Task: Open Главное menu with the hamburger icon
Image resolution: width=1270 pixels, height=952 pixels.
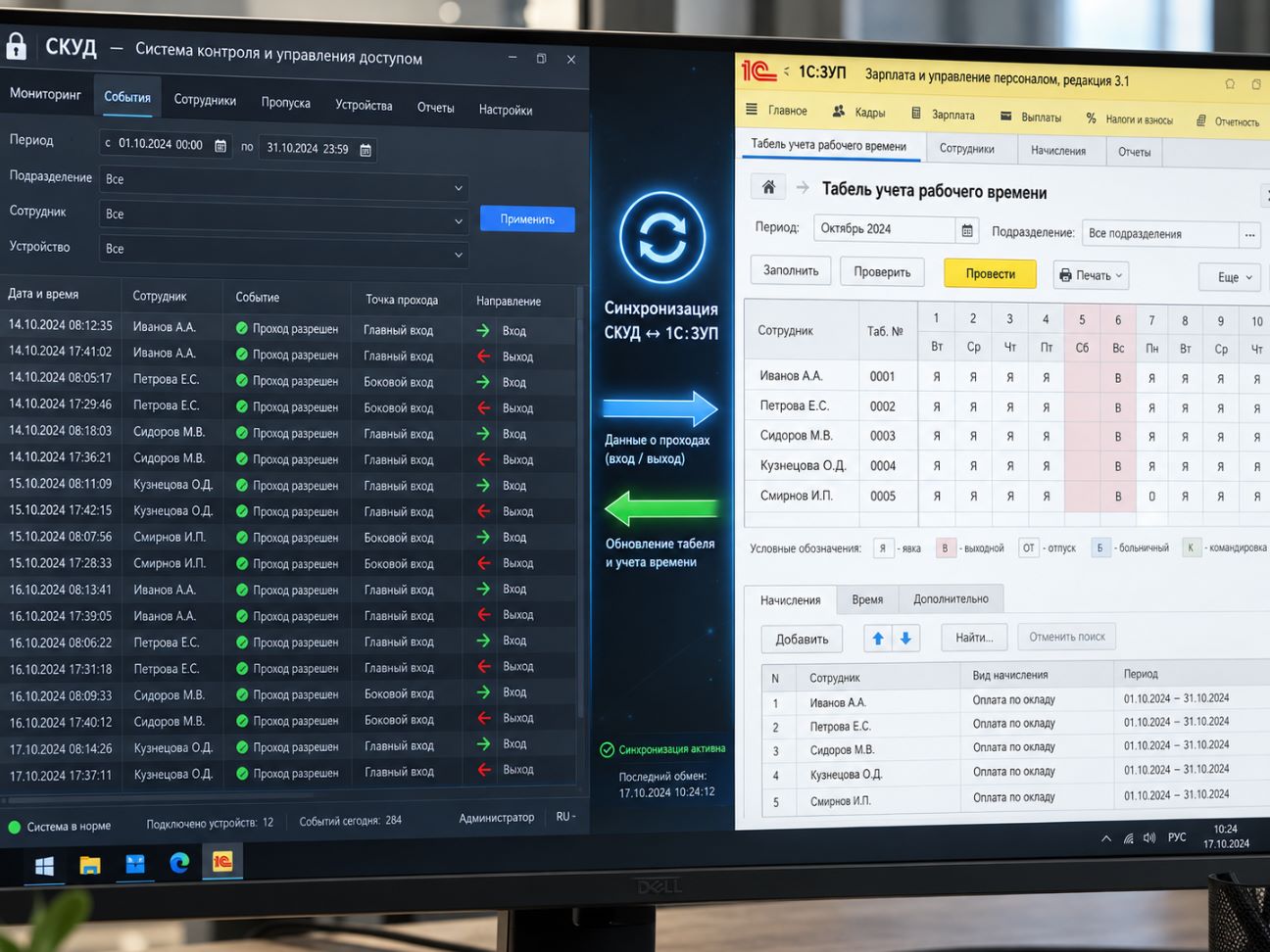Action: pos(752,110)
